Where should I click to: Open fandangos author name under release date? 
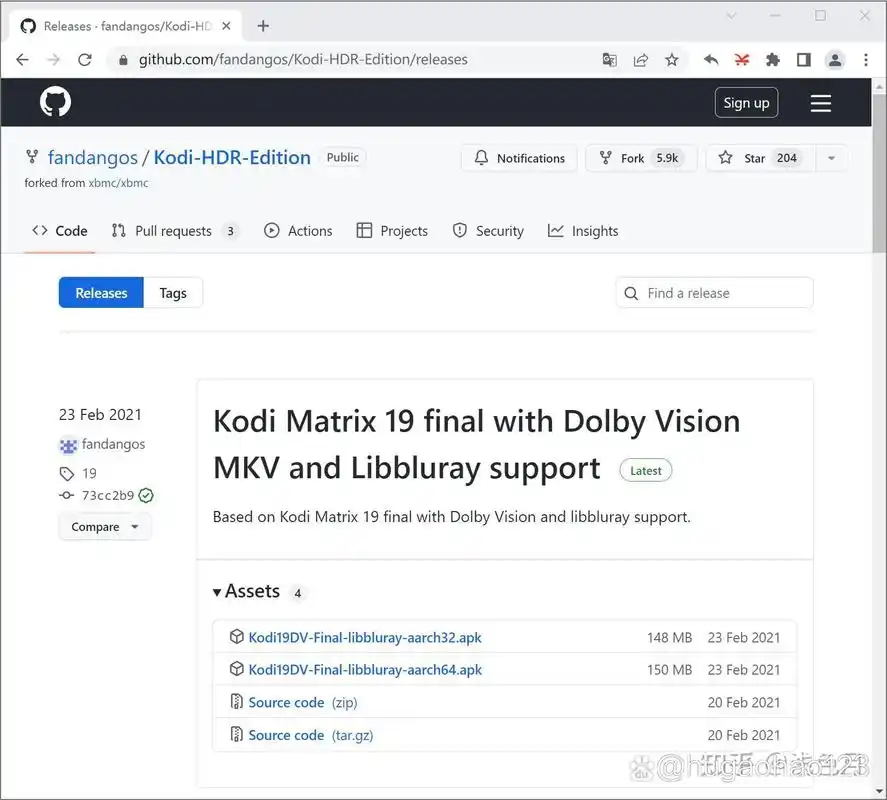113,444
